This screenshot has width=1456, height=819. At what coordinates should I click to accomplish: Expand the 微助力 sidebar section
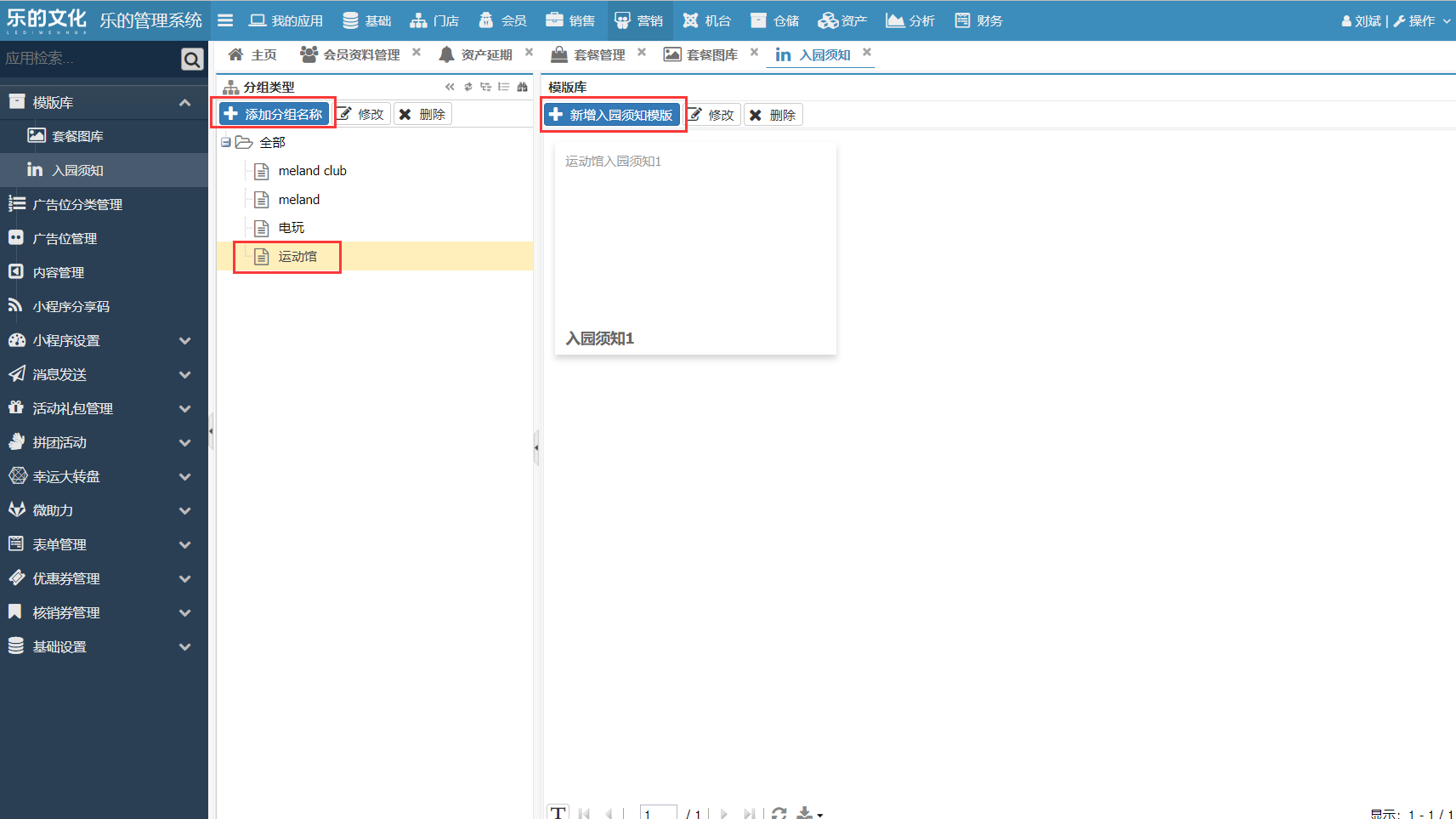(x=104, y=510)
